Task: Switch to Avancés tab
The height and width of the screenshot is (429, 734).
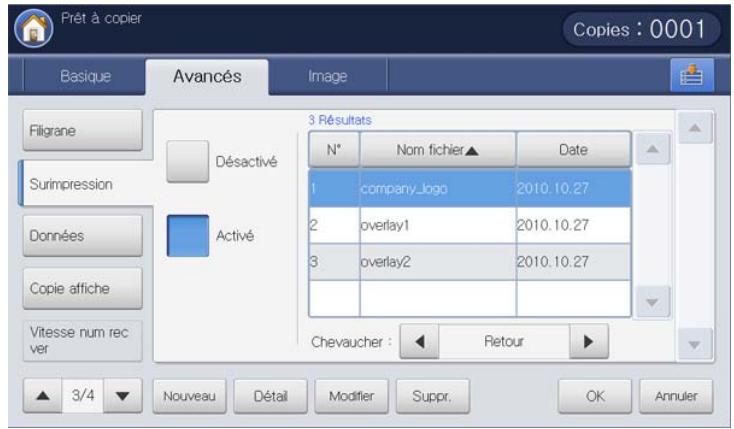Action: click(x=207, y=76)
